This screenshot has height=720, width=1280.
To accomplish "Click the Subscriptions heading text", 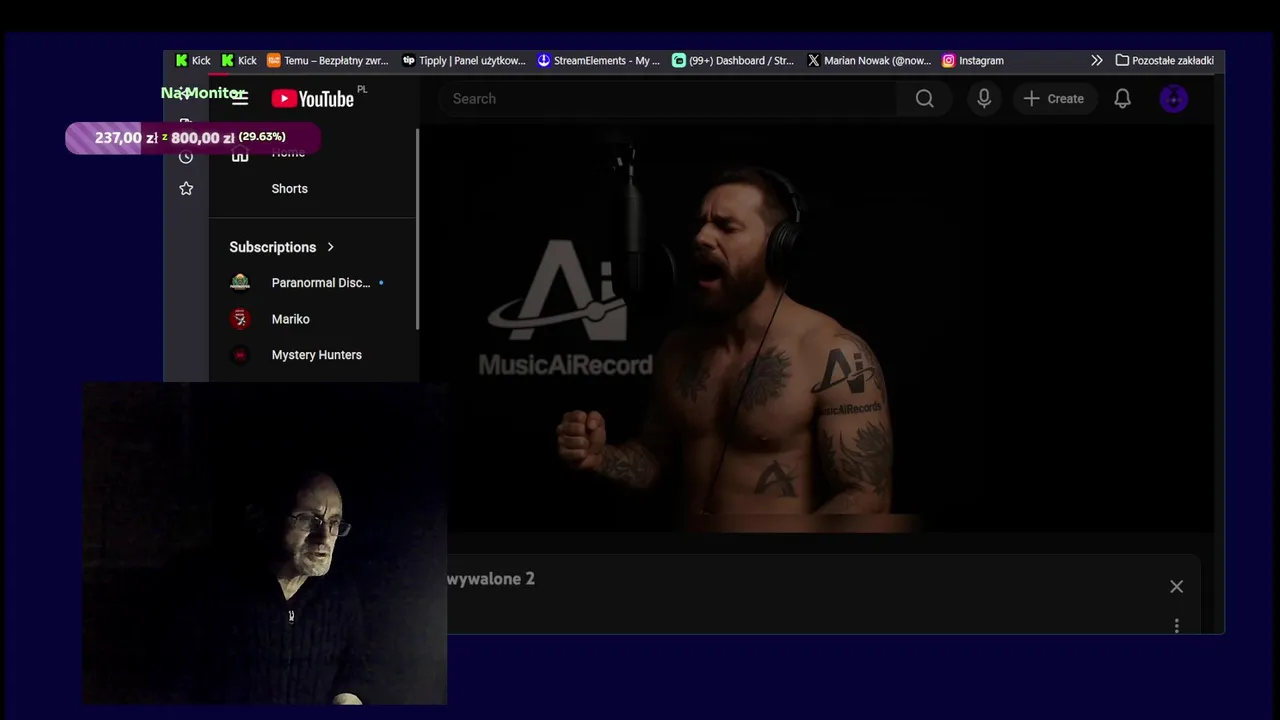I will point(272,247).
